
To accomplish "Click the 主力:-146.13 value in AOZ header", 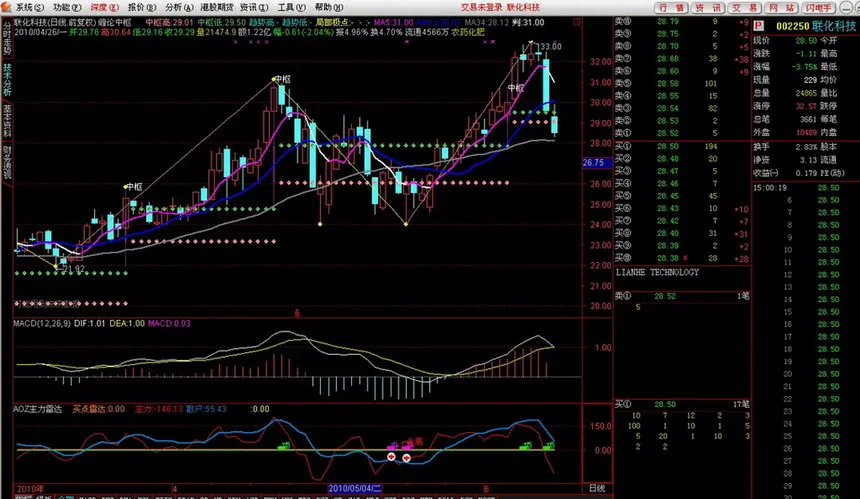I will tap(159, 409).
